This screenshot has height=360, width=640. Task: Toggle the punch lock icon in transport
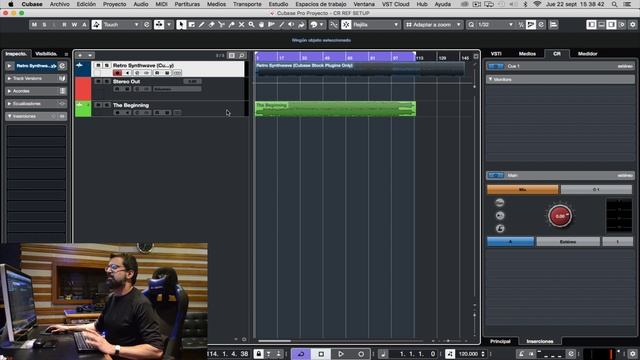point(258,354)
